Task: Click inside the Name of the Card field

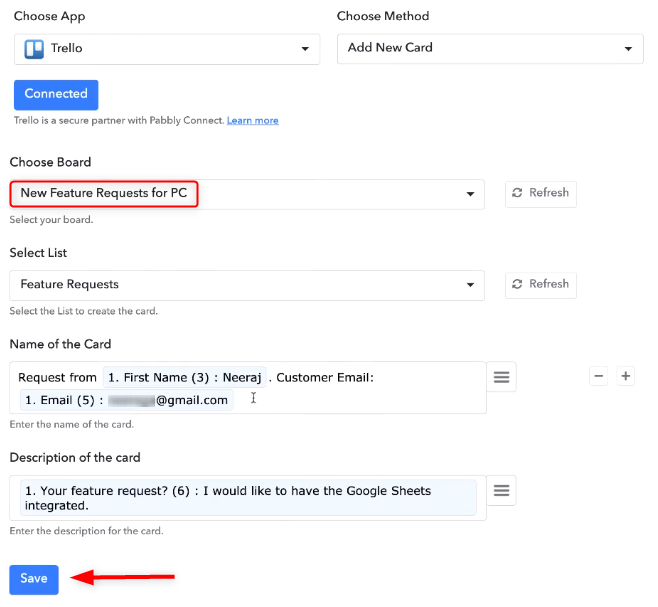Action: pos(248,387)
